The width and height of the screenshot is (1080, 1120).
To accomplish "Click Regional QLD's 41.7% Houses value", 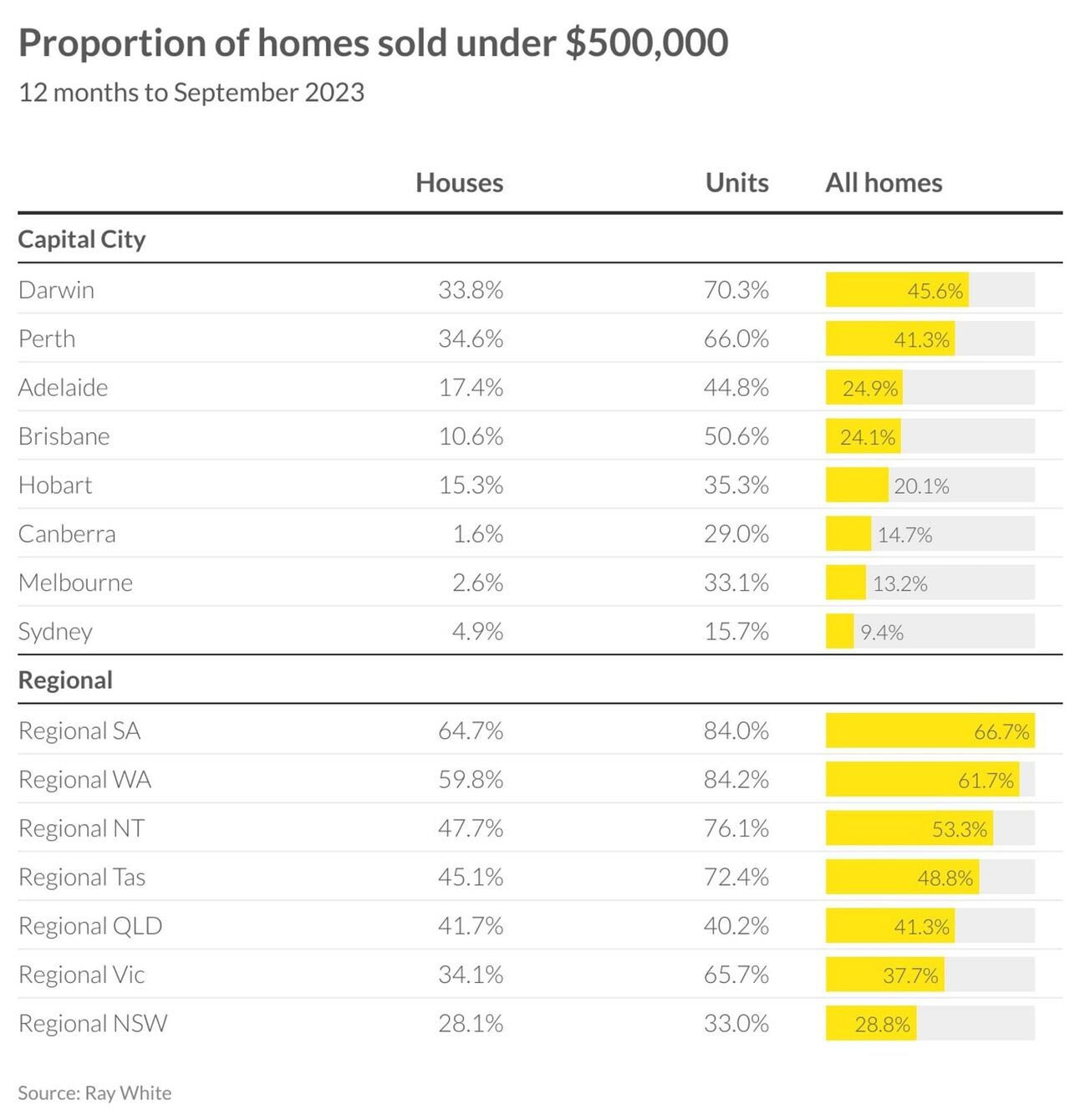I will [471, 926].
